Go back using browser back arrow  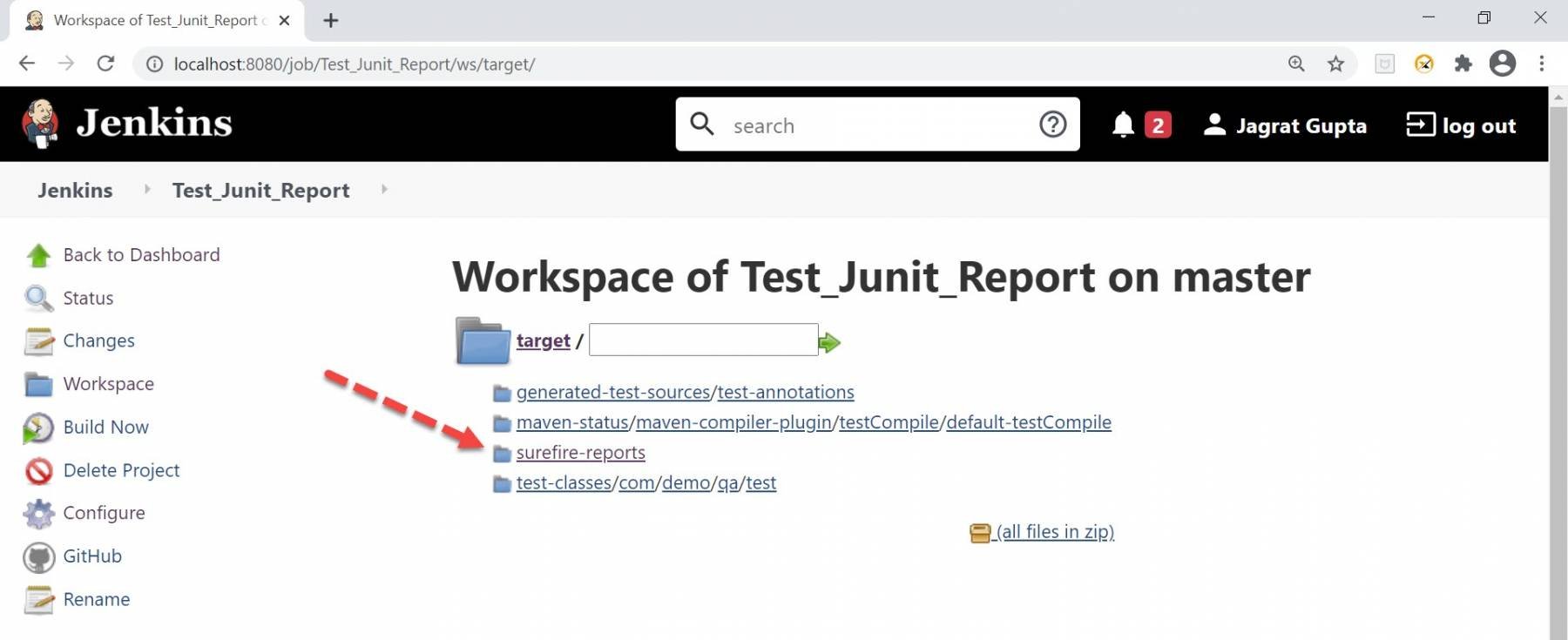pyautogui.click(x=27, y=64)
